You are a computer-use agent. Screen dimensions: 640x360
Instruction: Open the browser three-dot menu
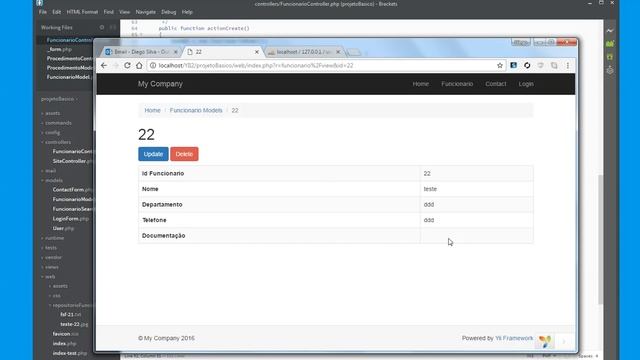point(567,65)
